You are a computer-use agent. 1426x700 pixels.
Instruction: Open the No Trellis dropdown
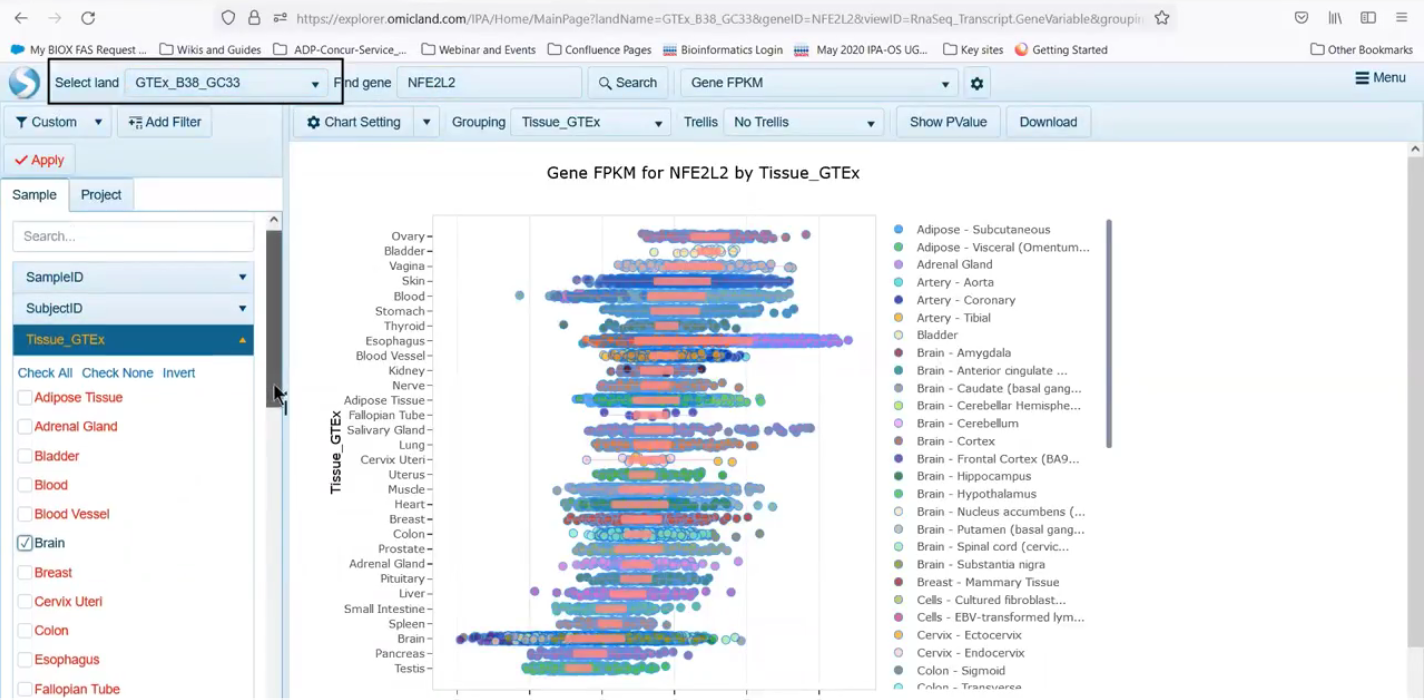[803, 122]
